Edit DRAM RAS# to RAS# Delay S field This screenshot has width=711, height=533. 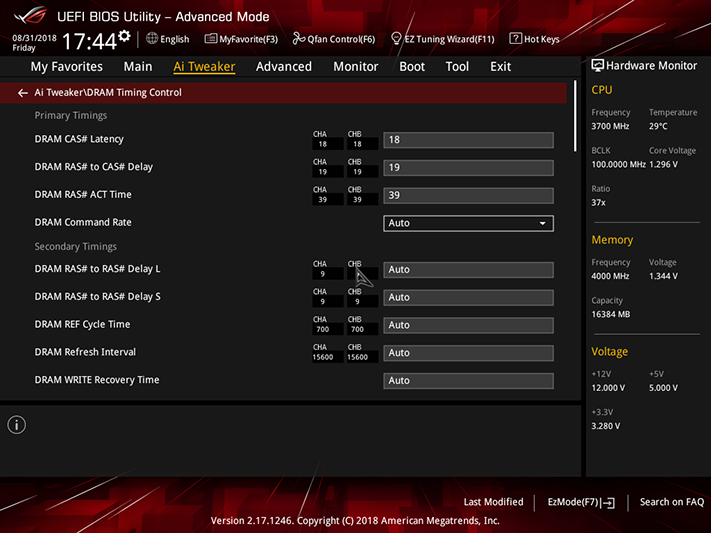(x=468, y=298)
